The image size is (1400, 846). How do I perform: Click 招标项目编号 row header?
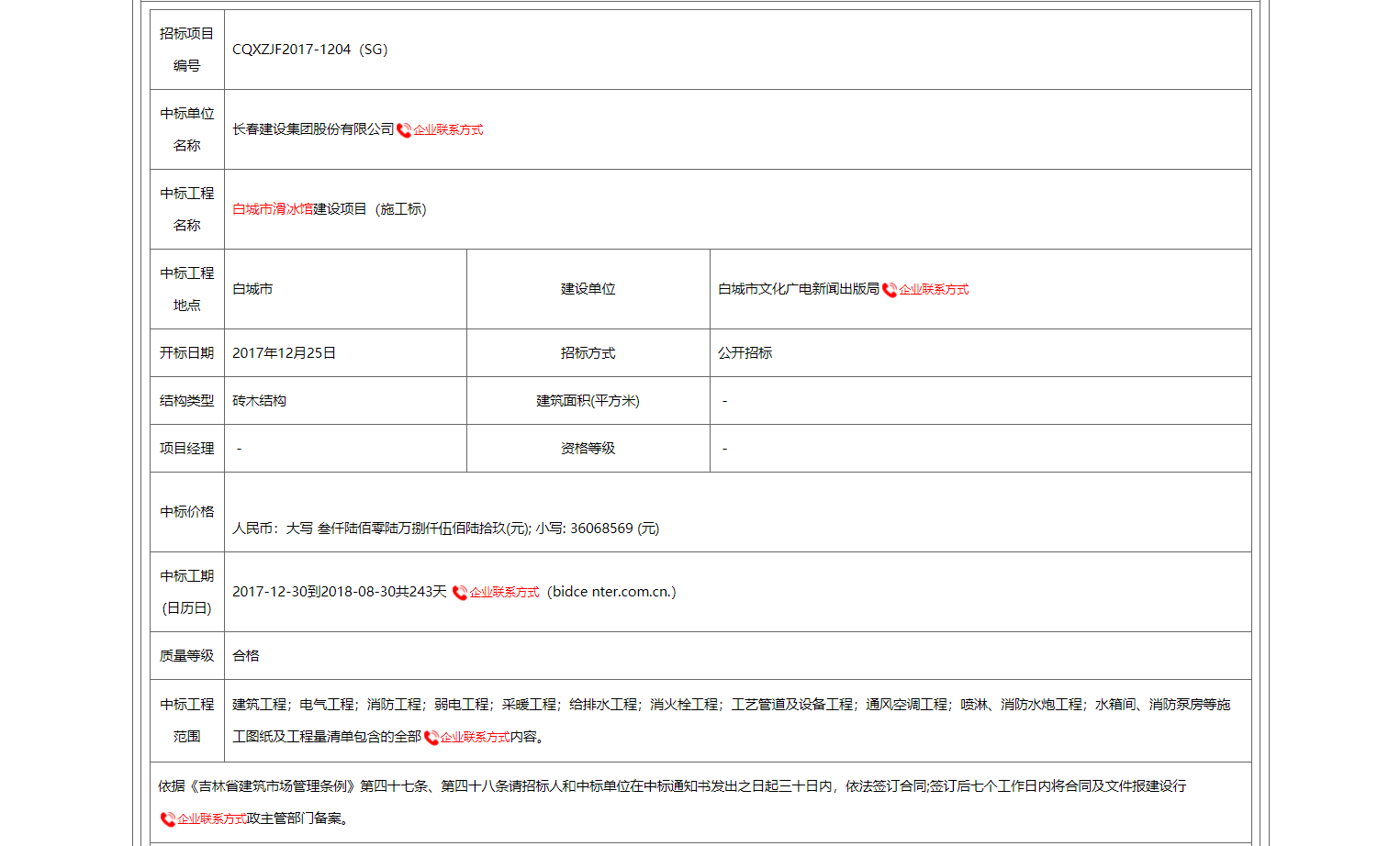tap(187, 50)
